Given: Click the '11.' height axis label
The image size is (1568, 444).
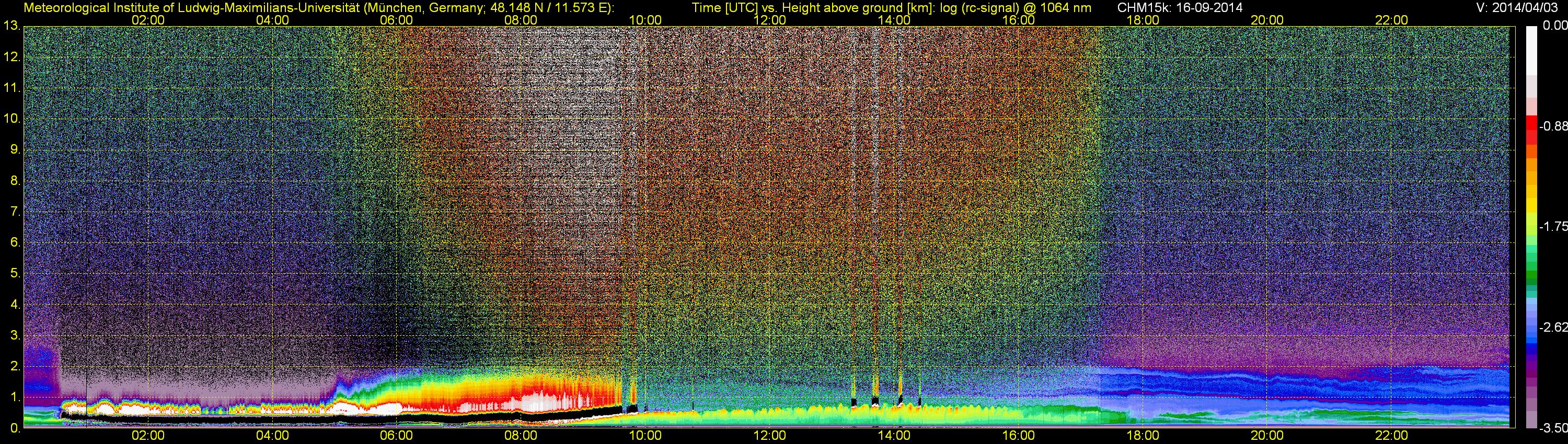Looking at the screenshot, I should coord(11,88).
